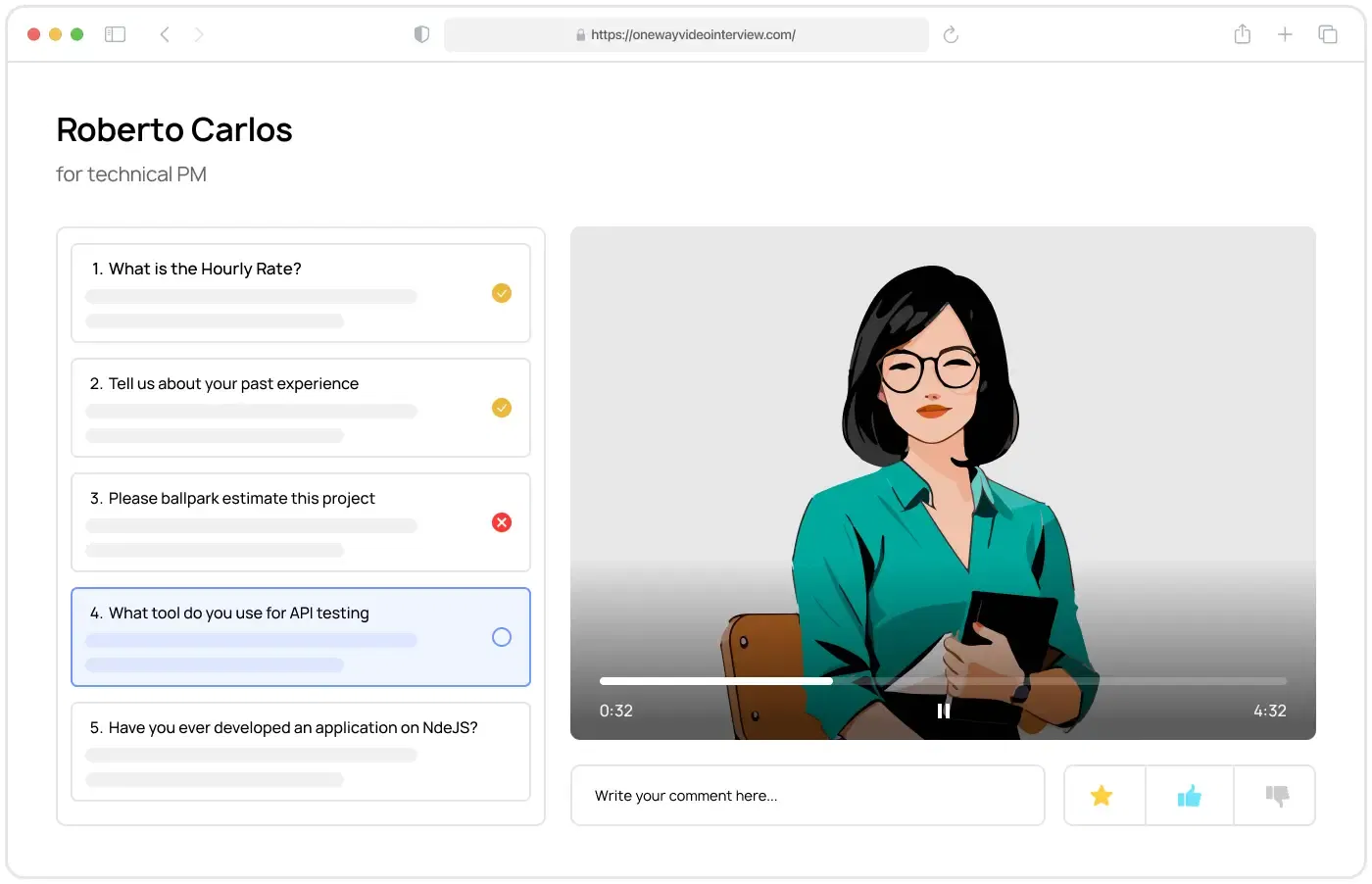Click the back navigation chevron

click(165, 33)
